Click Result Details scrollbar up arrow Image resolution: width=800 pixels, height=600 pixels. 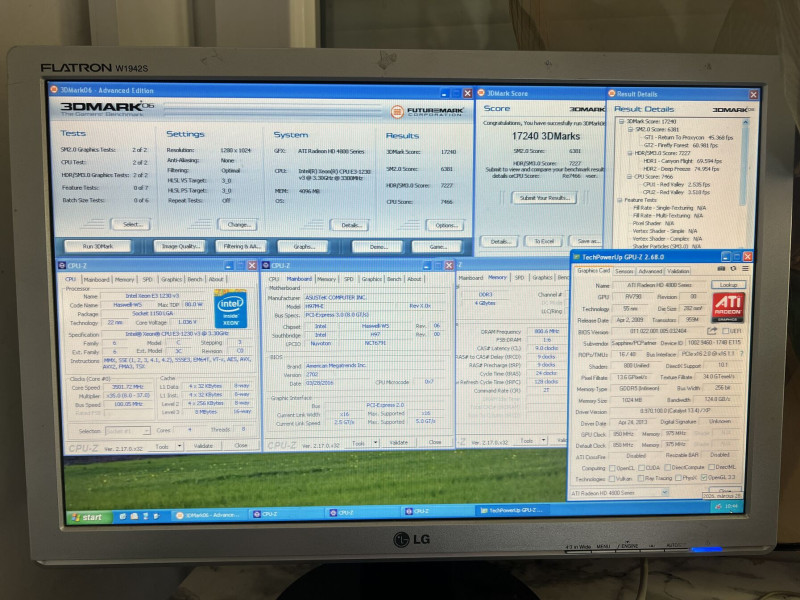click(745, 122)
